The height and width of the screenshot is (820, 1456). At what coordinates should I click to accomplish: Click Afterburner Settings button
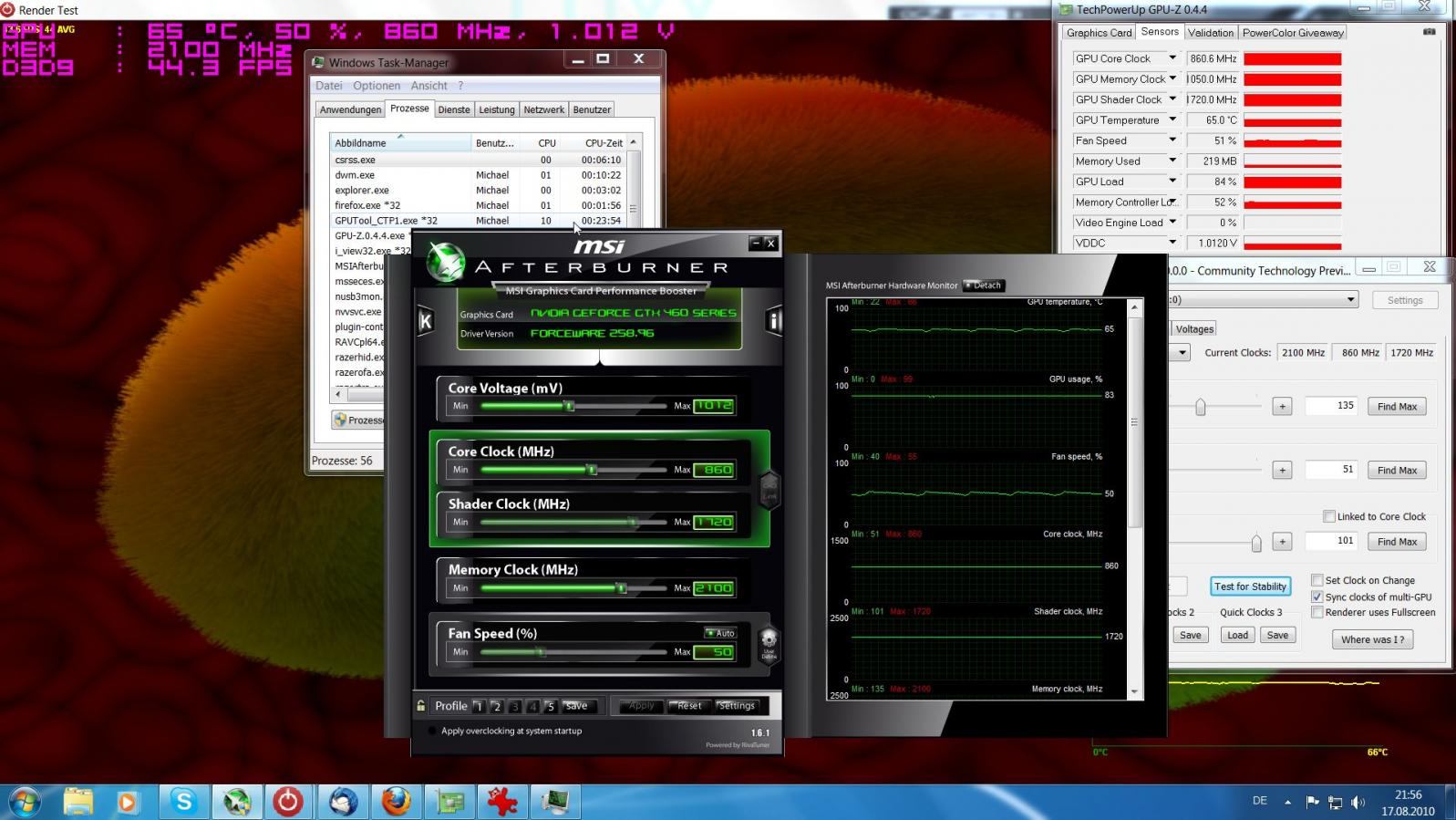[x=736, y=706]
